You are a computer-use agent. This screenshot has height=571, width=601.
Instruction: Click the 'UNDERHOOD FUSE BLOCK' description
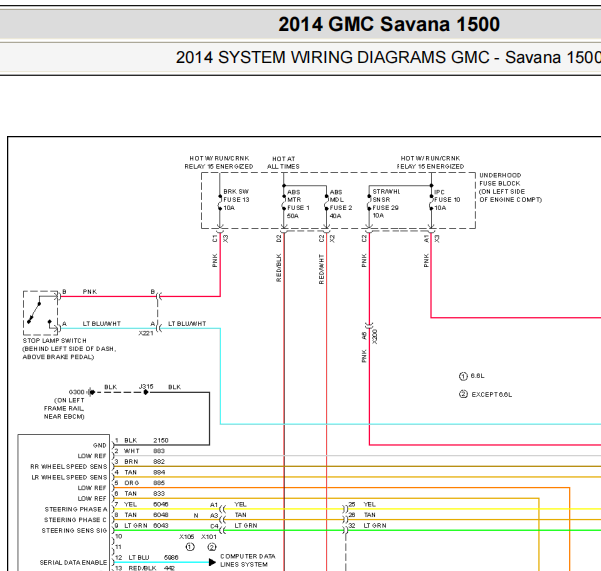(510, 187)
